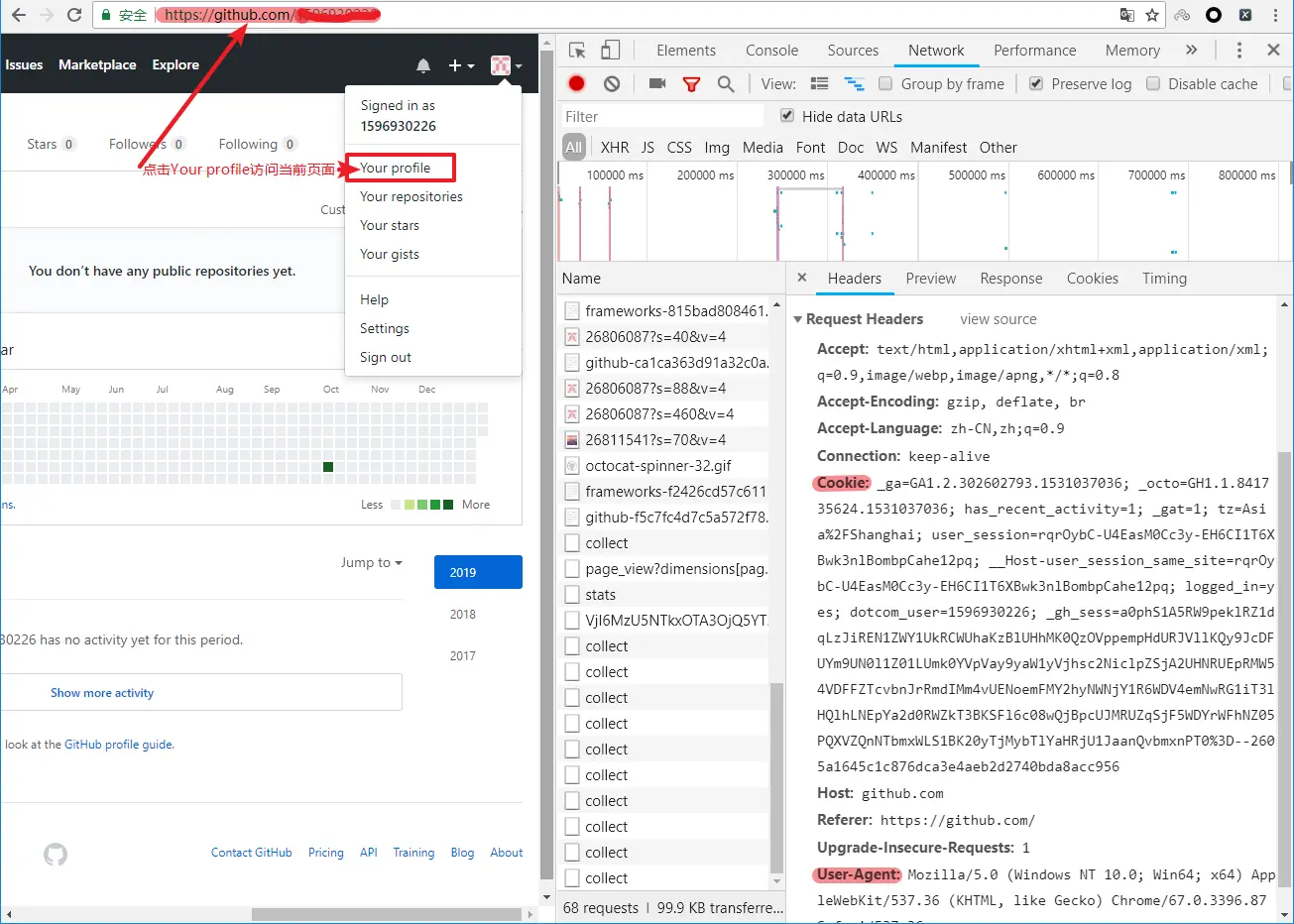Toggle capture screenshots camera icon

[657, 84]
